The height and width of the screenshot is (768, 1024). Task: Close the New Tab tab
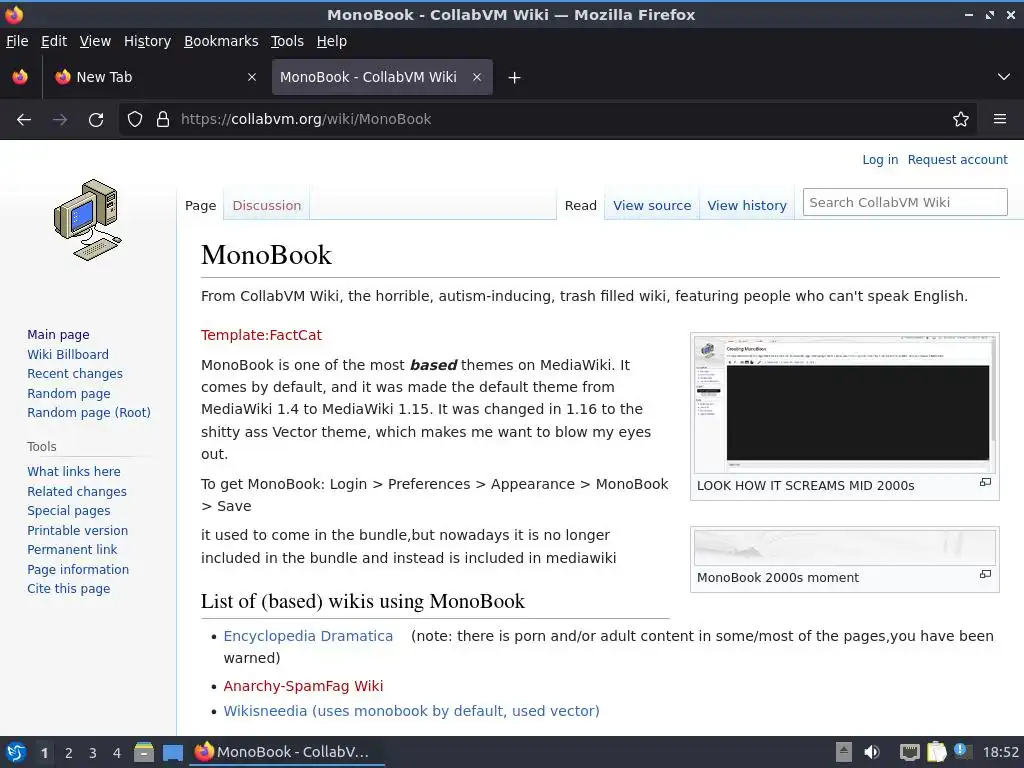click(251, 77)
